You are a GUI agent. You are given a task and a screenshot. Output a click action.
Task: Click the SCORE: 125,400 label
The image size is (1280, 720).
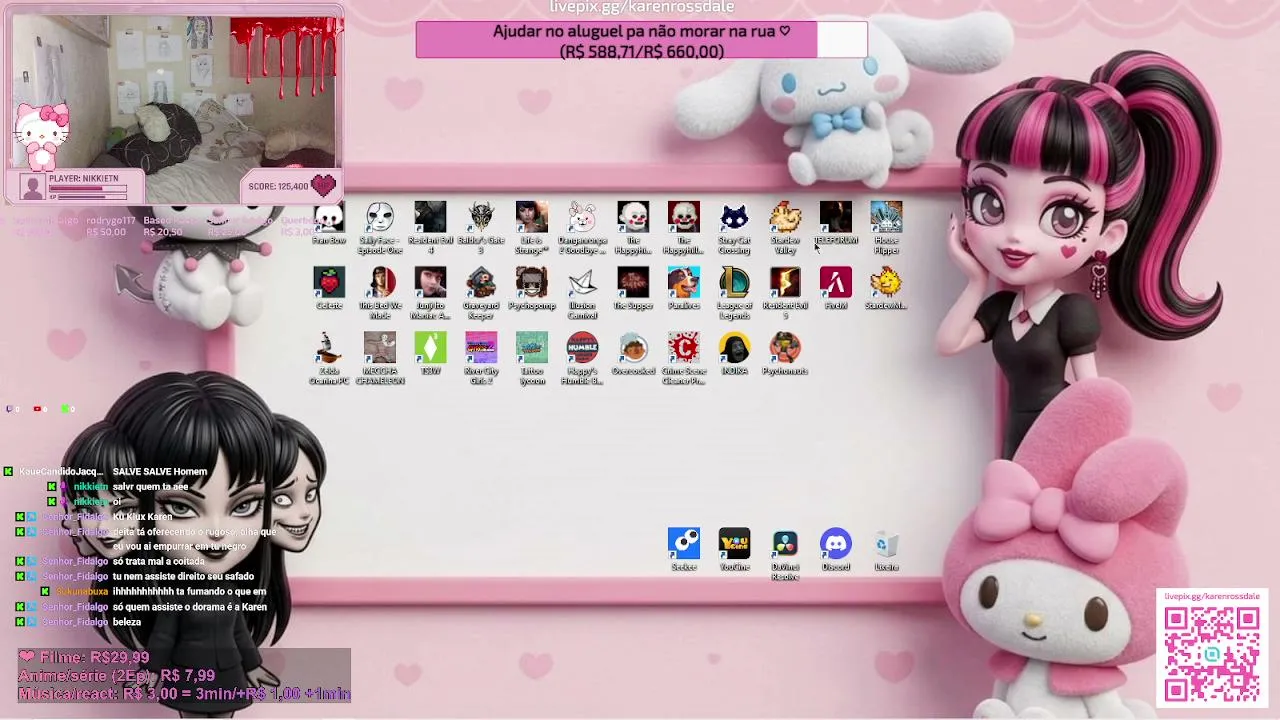tap(278, 186)
